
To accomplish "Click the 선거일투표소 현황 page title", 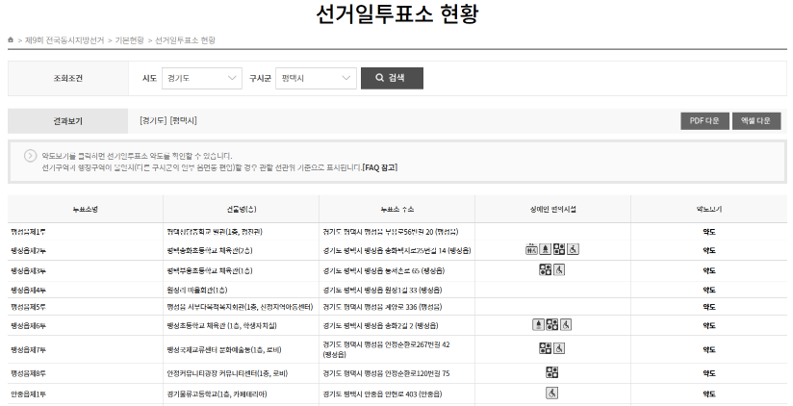I will tap(397, 14).
